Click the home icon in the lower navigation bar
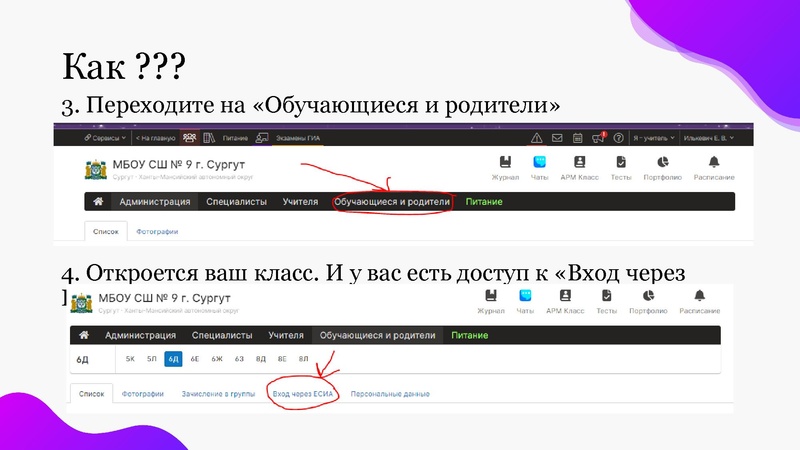 (84, 335)
